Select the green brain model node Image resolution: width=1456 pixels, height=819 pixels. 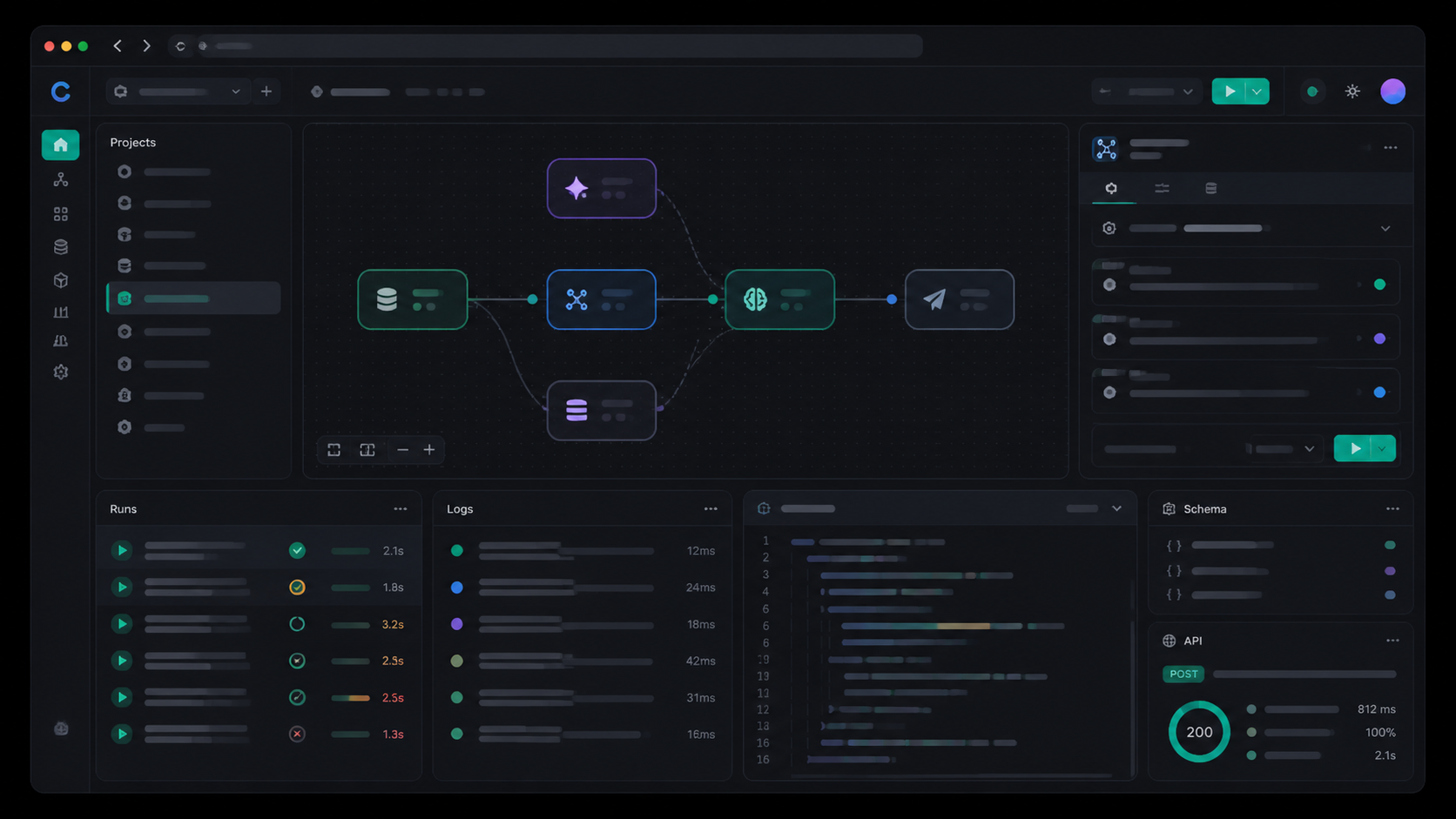coord(779,299)
